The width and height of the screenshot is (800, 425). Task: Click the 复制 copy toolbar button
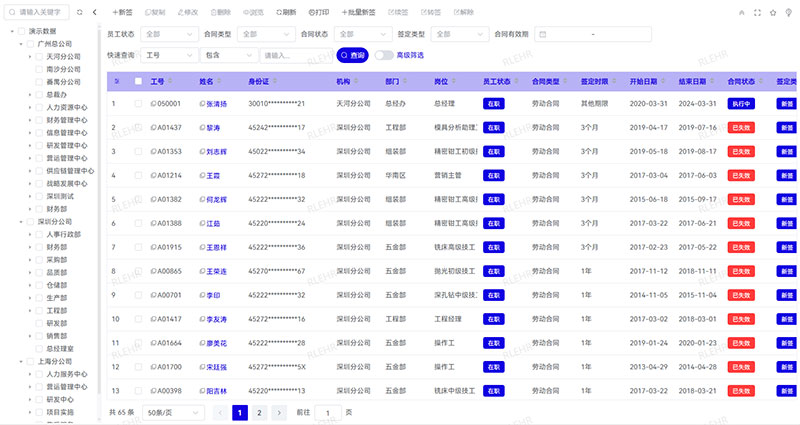pyautogui.click(x=155, y=12)
